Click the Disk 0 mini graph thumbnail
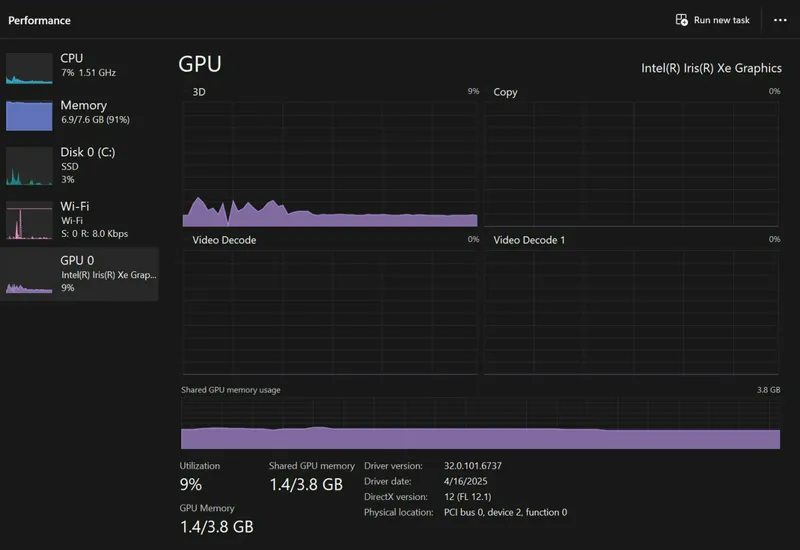The width and height of the screenshot is (800, 550). tap(29, 166)
